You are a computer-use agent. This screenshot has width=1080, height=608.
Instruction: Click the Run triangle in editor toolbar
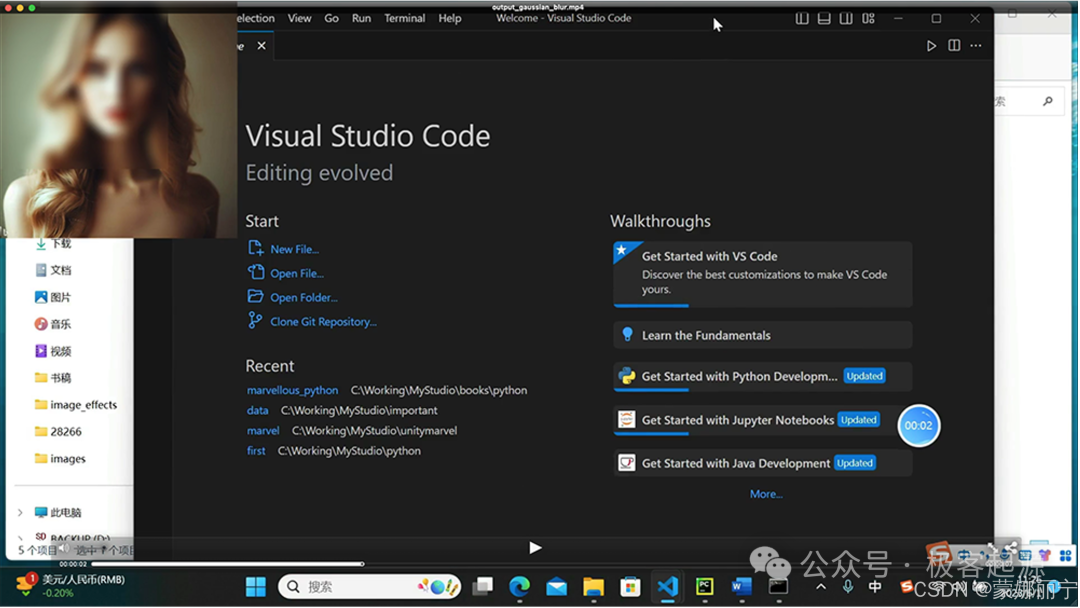931,46
